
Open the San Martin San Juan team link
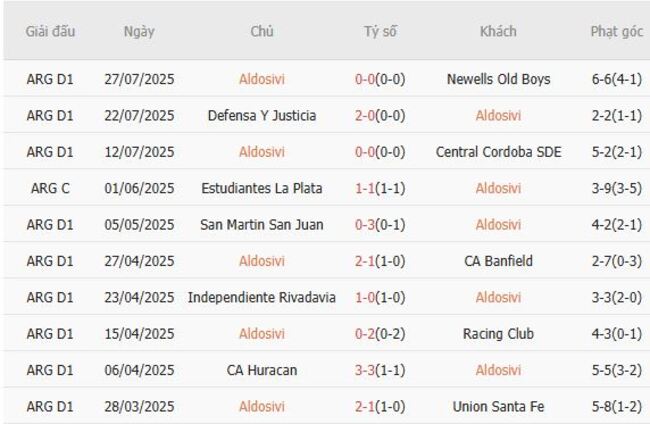[262, 225]
